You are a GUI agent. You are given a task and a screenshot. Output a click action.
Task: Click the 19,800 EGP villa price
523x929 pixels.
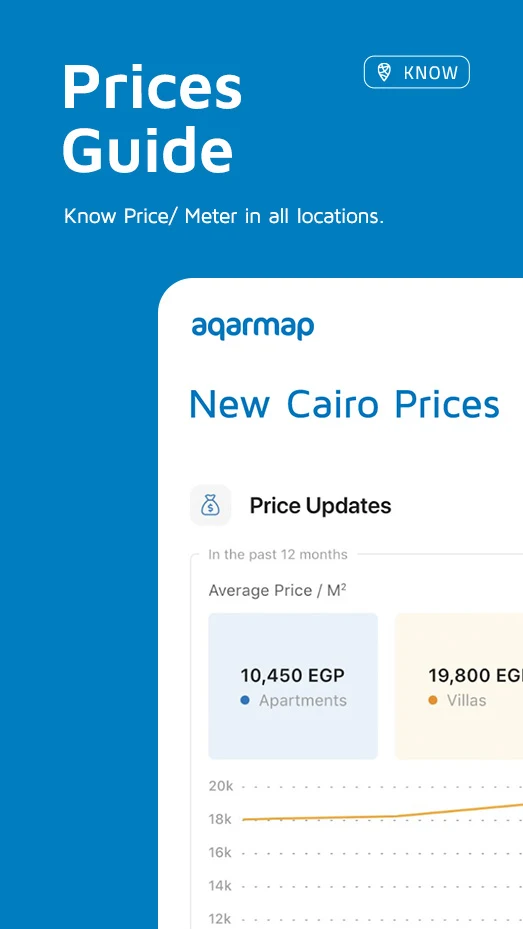coord(476,675)
